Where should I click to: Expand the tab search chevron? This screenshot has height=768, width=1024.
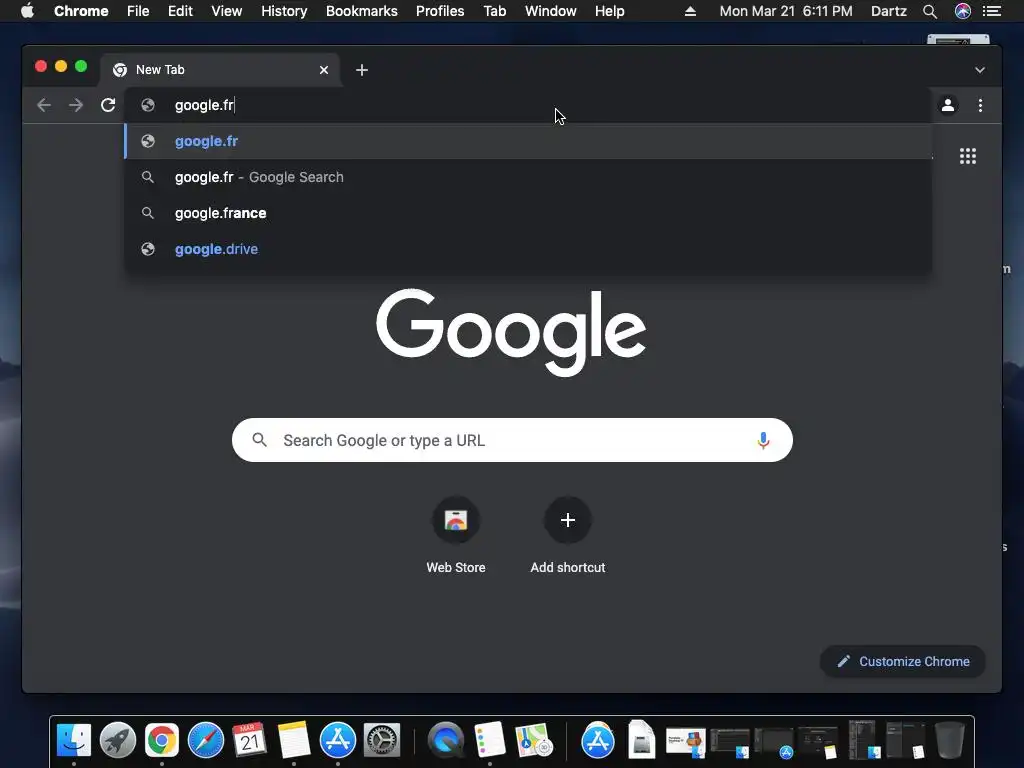(x=980, y=70)
